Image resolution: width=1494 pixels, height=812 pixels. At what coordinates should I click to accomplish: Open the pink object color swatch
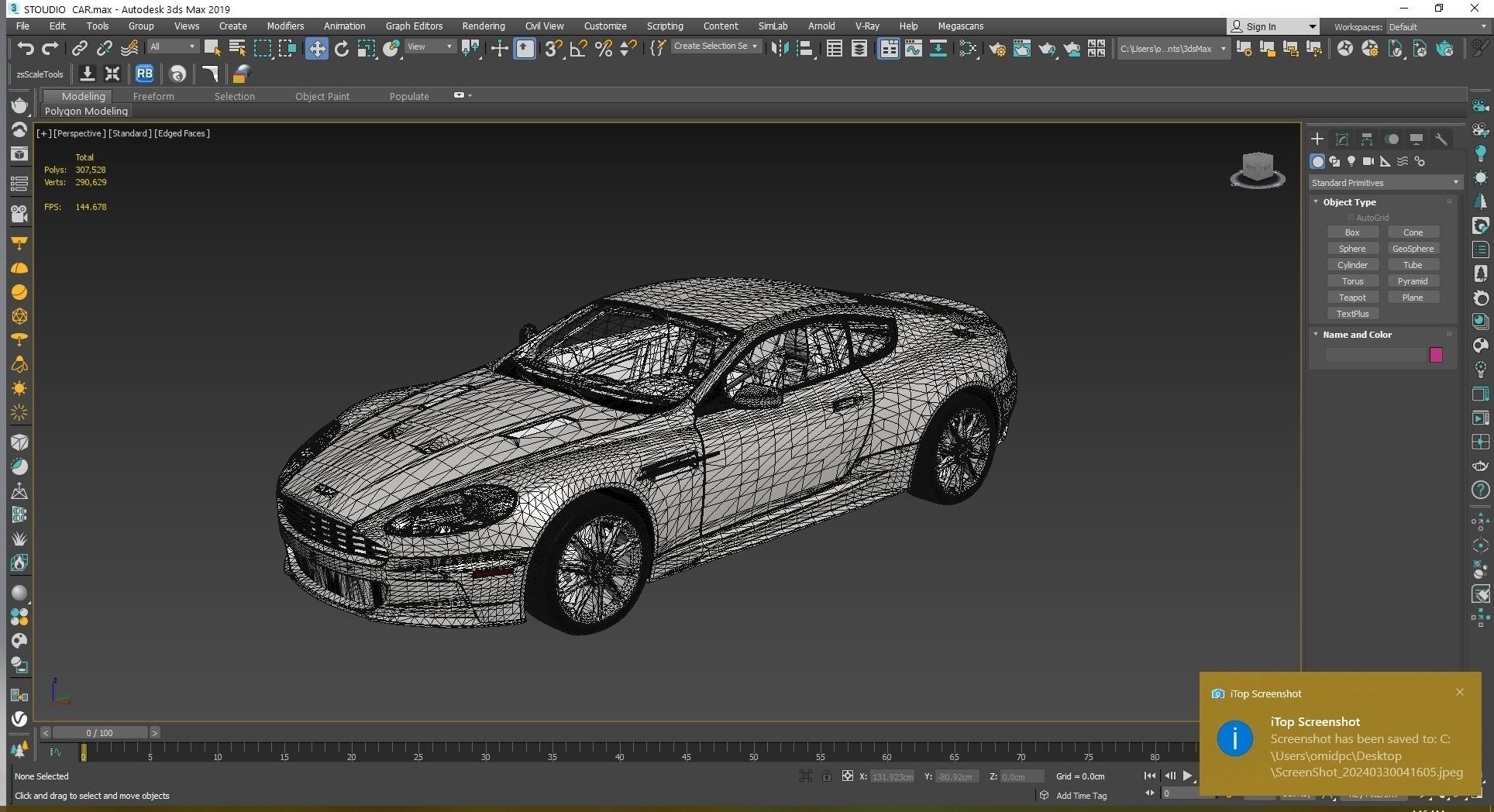pos(1436,355)
